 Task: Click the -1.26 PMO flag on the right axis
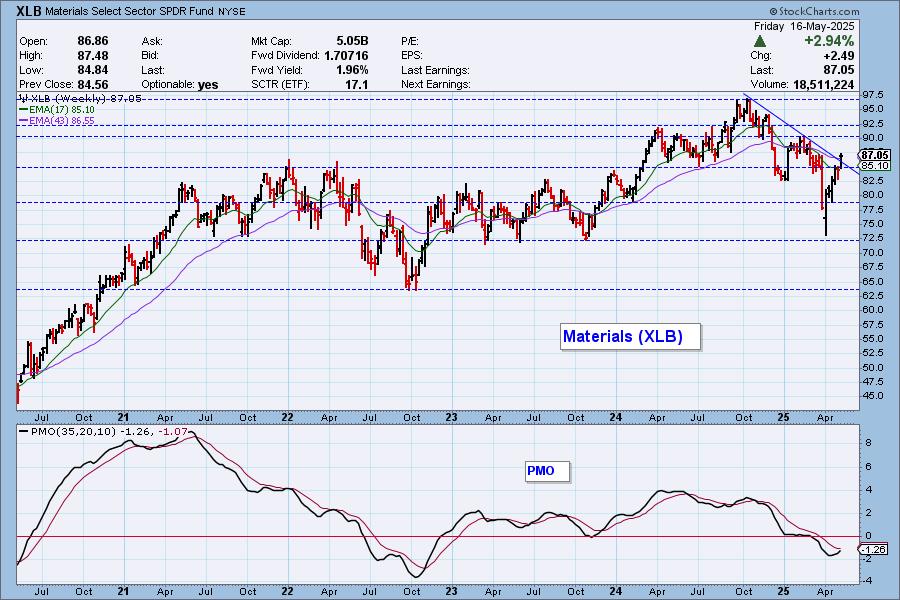(x=874, y=549)
